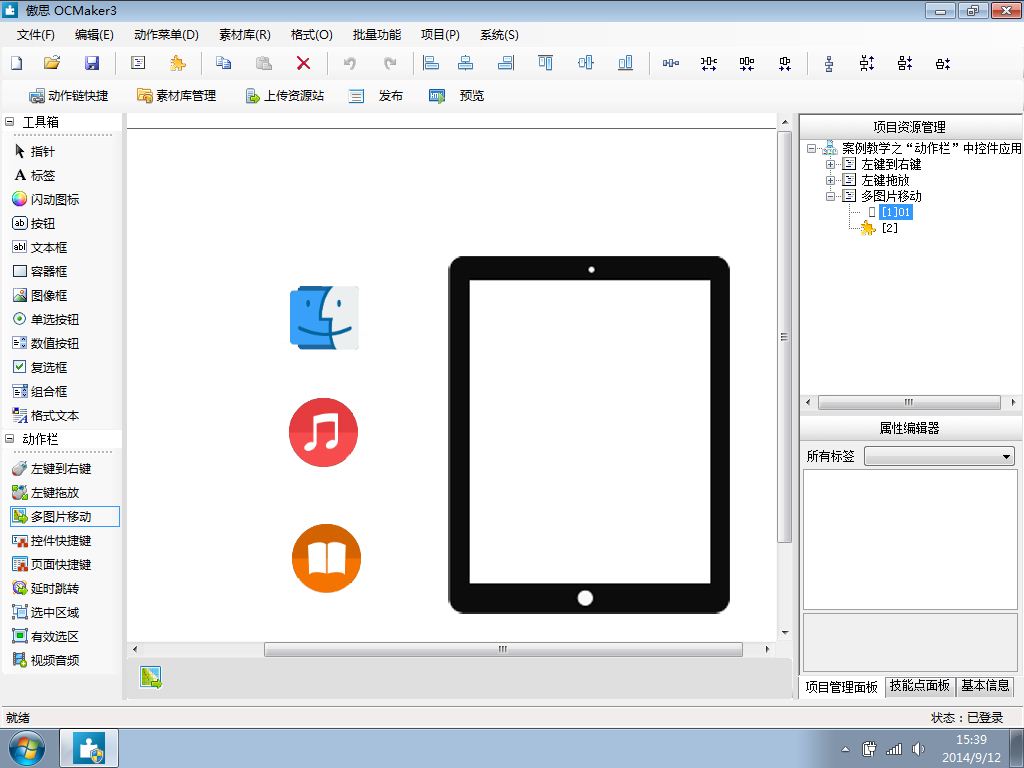Expand the 左键到右键 tree node
The image size is (1024, 768).
tap(831, 164)
